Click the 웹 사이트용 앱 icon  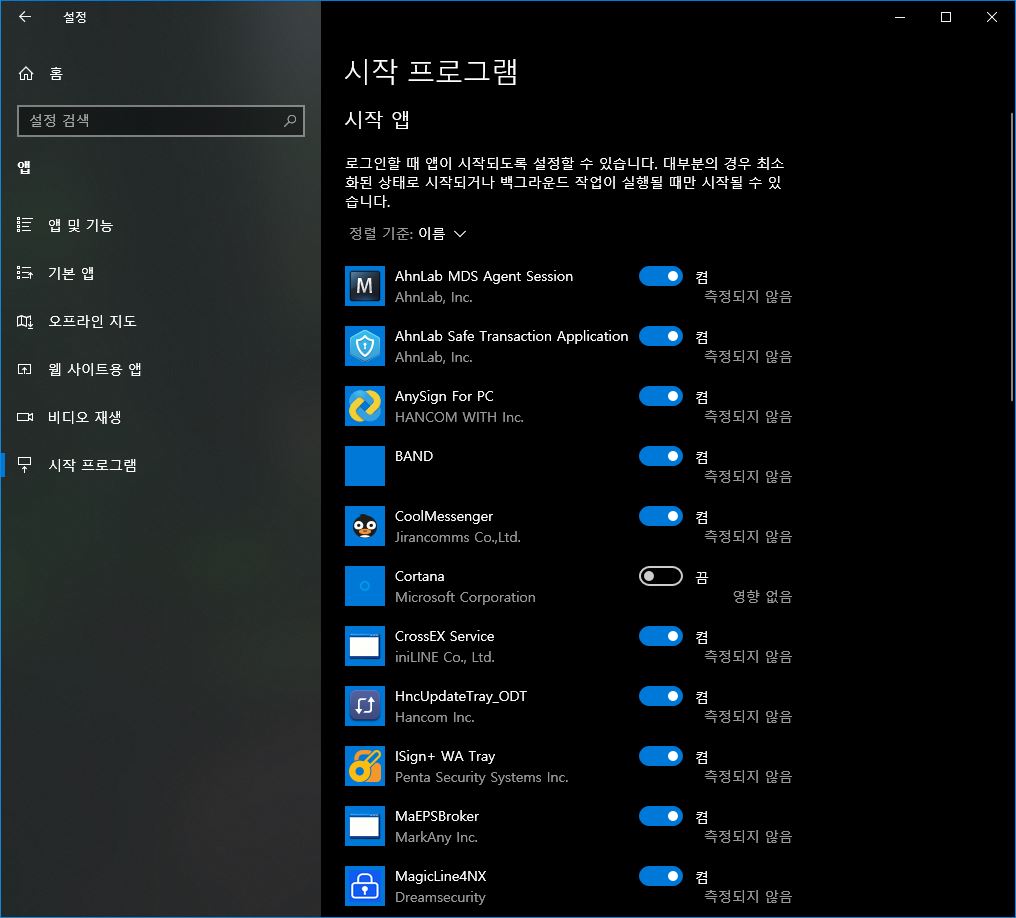click(x=25, y=369)
